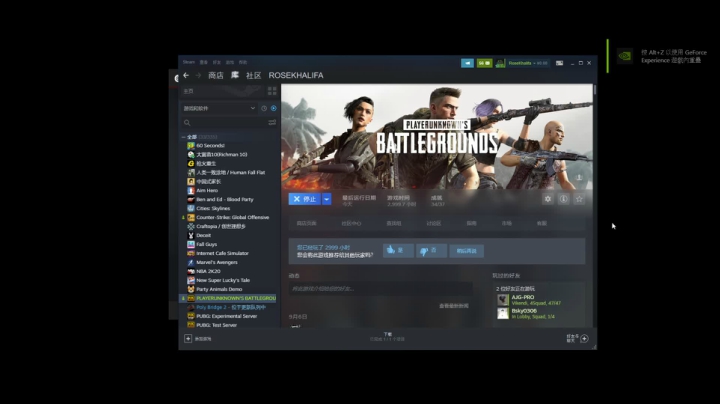Select Counter-Strike: Global Offensive
The width and height of the screenshot is (720, 404).
click(229, 217)
